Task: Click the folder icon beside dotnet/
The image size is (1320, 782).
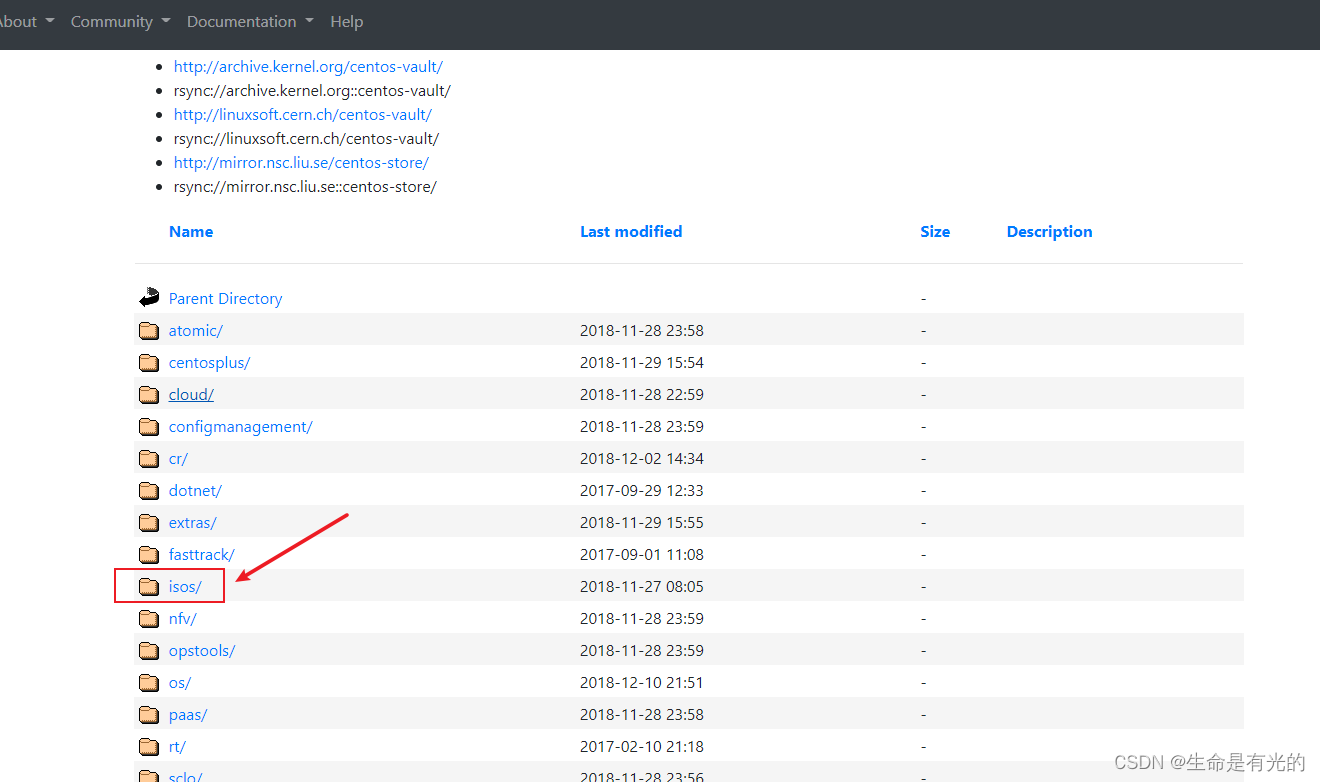Action: coord(149,490)
